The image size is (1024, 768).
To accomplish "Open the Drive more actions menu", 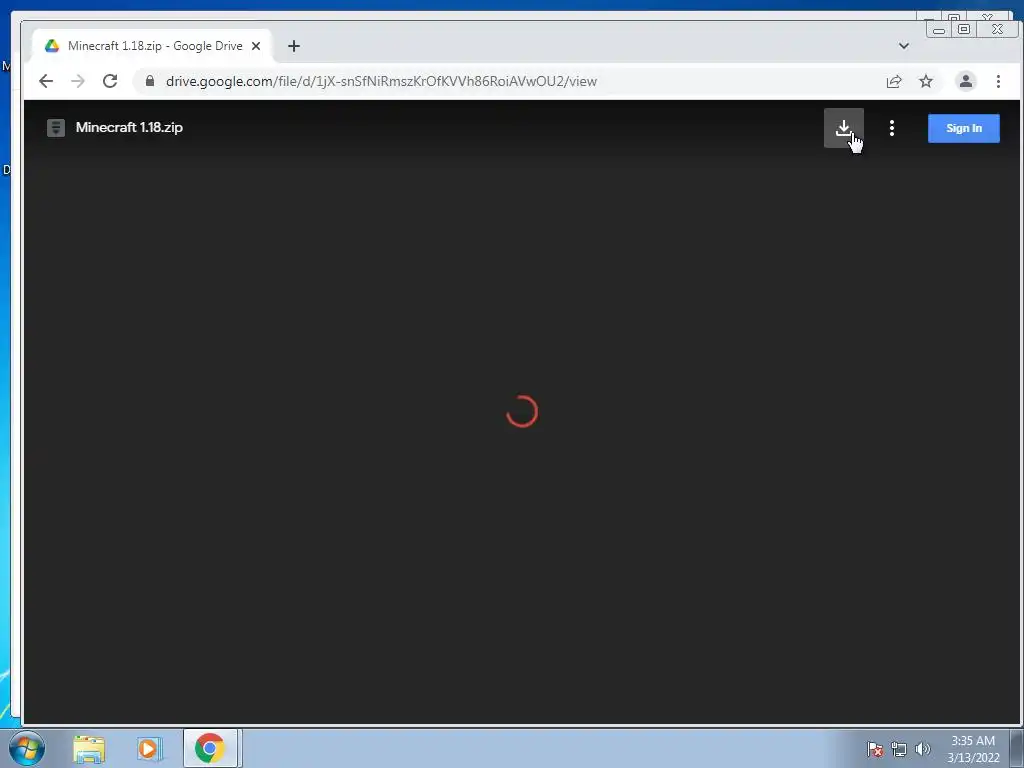I will click(891, 128).
